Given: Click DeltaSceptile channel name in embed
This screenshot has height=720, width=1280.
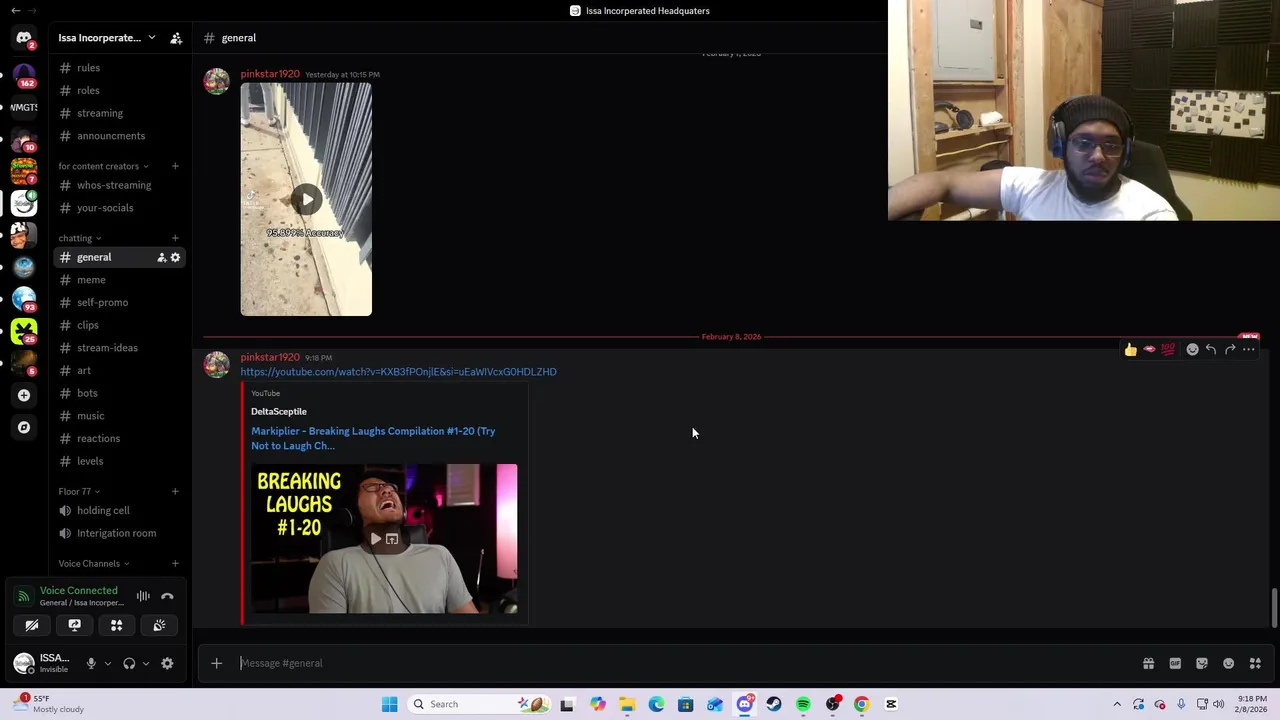Looking at the screenshot, I should [x=279, y=411].
